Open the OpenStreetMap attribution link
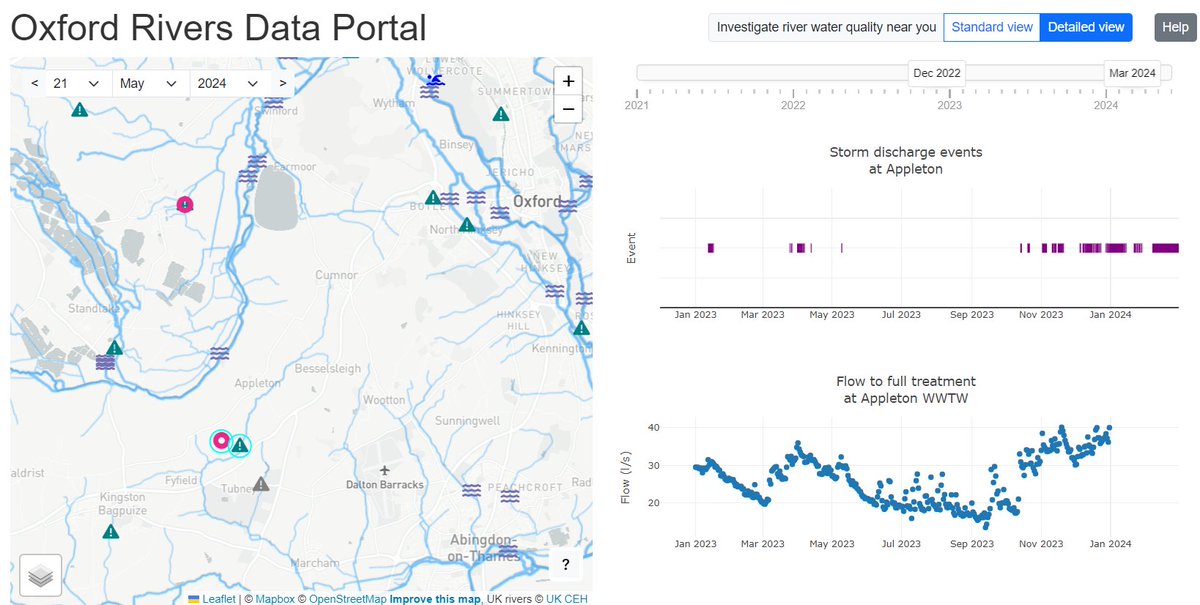This screenshot has height=605, width=1200. coord(347,599)
